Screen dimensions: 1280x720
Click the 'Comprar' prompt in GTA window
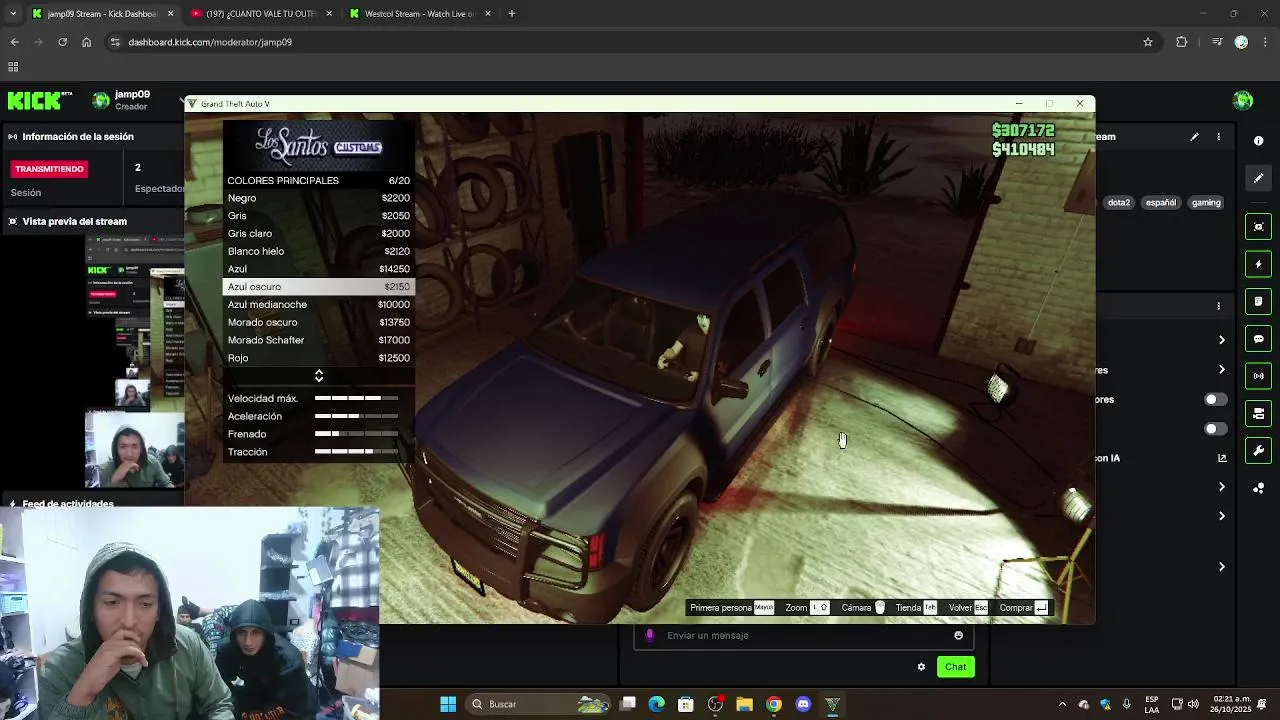point(1024,608)
